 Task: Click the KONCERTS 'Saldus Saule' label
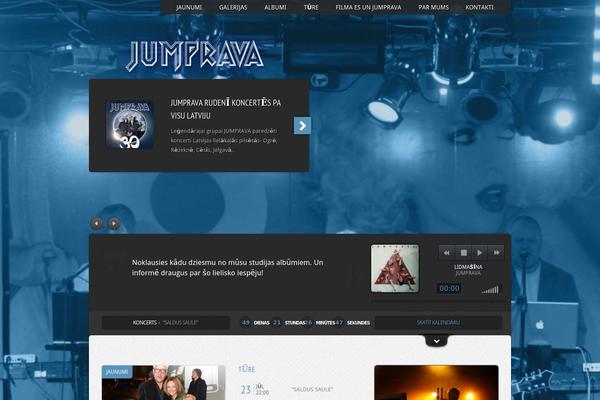165,323
